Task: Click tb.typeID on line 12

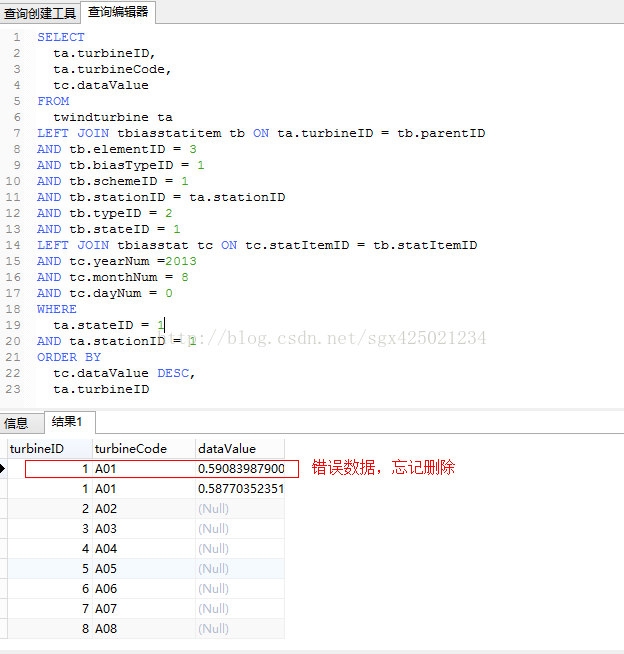Action: tap(105, 213)
